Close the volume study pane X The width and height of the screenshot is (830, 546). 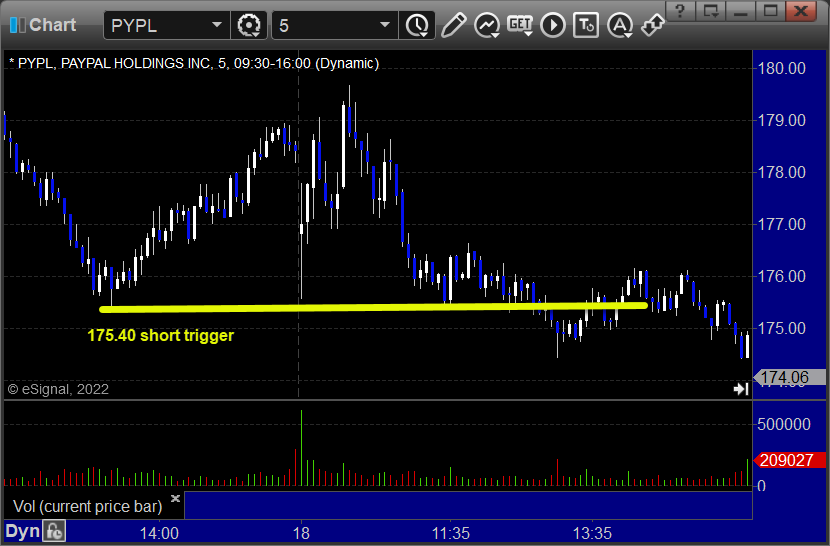pos(176,498)
